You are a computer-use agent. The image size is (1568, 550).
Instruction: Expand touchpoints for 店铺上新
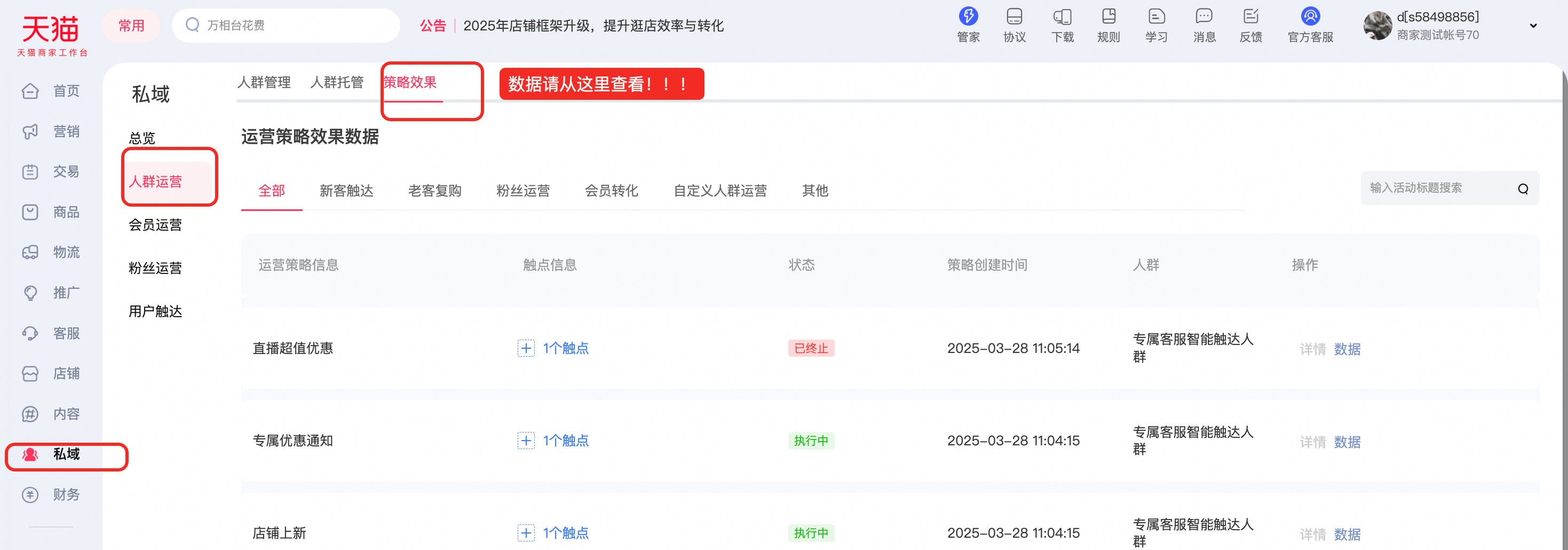(x=526, y=533)
